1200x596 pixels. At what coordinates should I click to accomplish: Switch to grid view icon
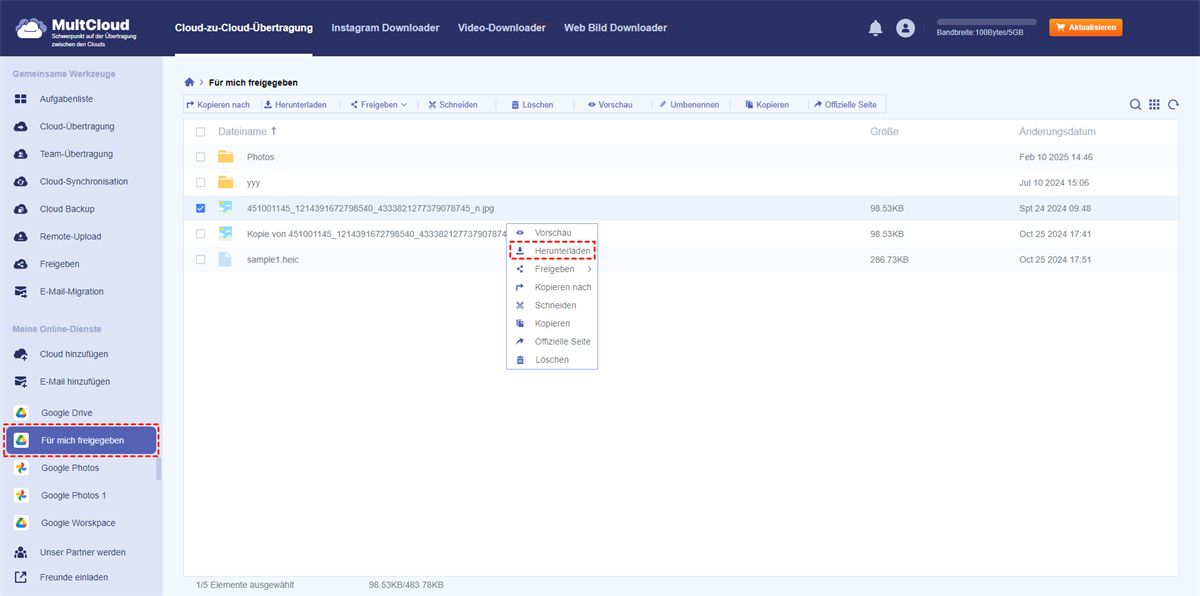click(x=1154, y=105)
